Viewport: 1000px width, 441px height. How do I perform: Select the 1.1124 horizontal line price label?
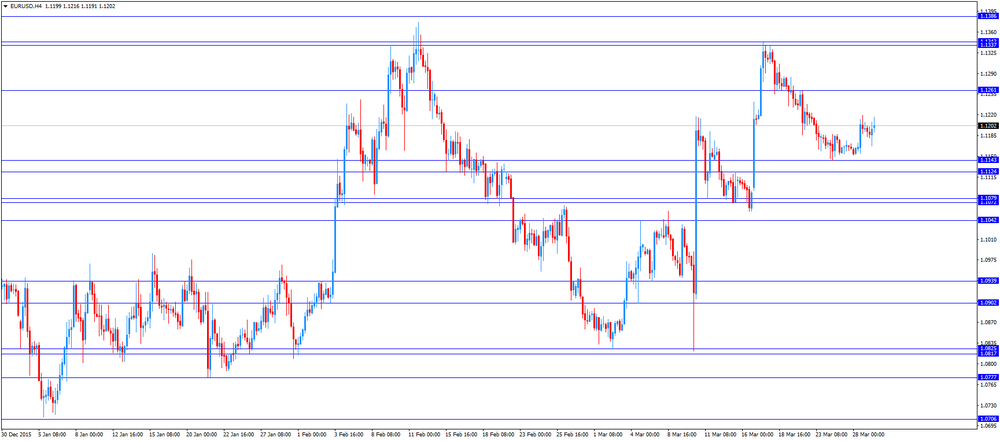coord(990,172)
